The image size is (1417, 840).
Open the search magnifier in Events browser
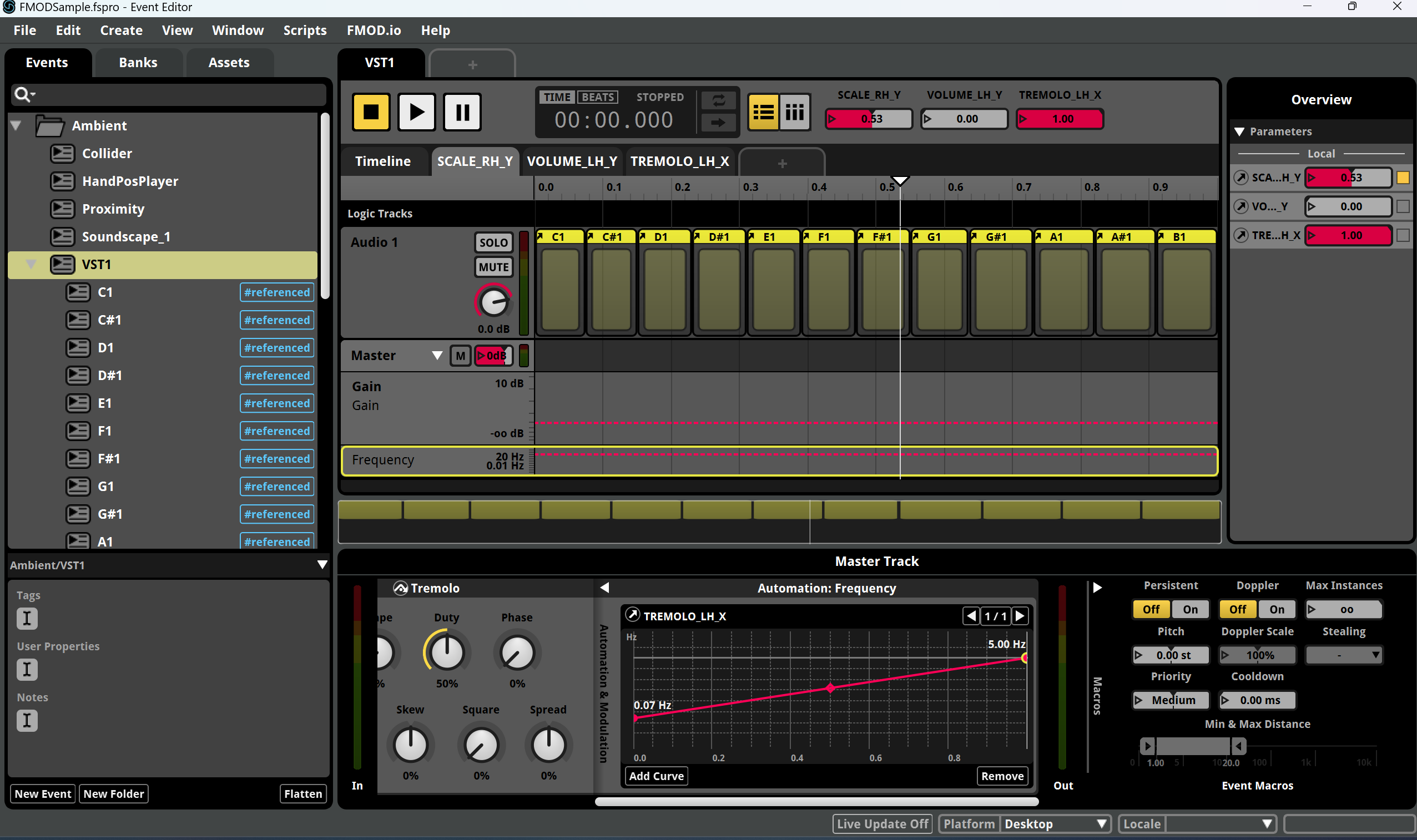coord(24,94)
